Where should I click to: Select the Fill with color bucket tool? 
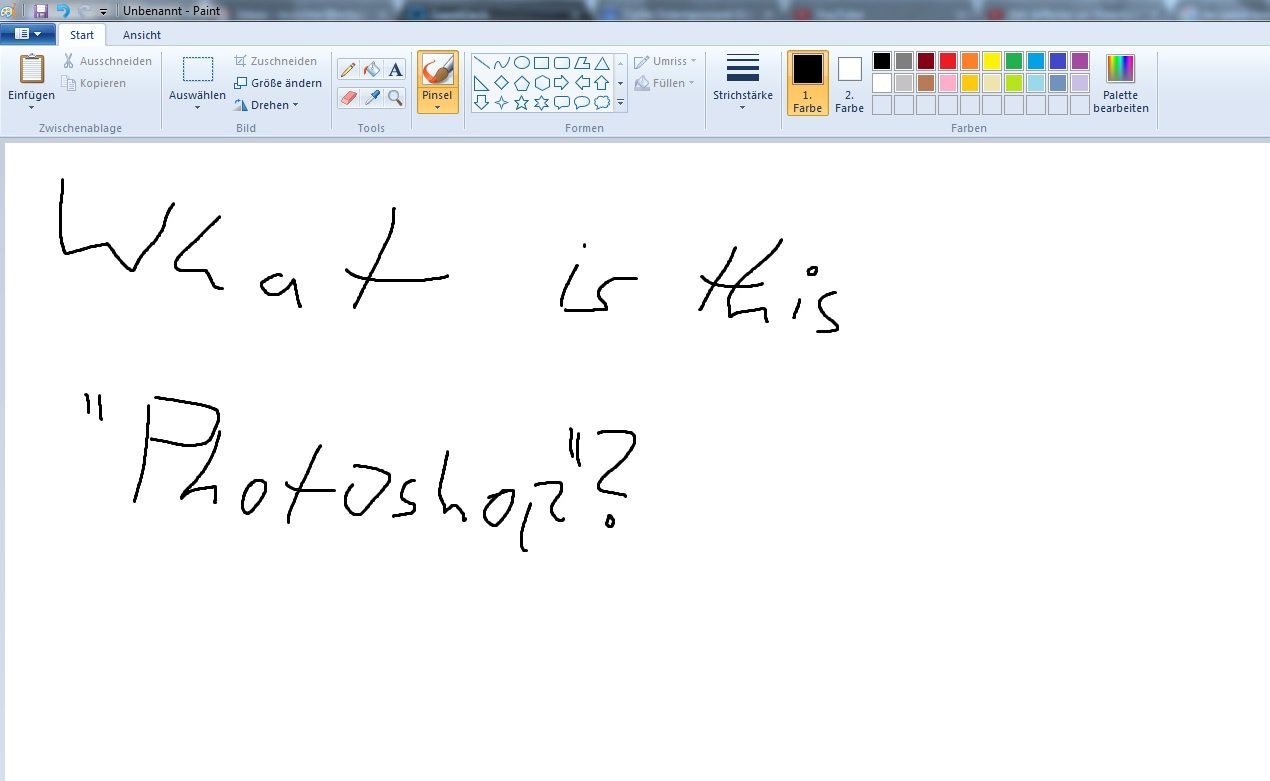point(372,69)
